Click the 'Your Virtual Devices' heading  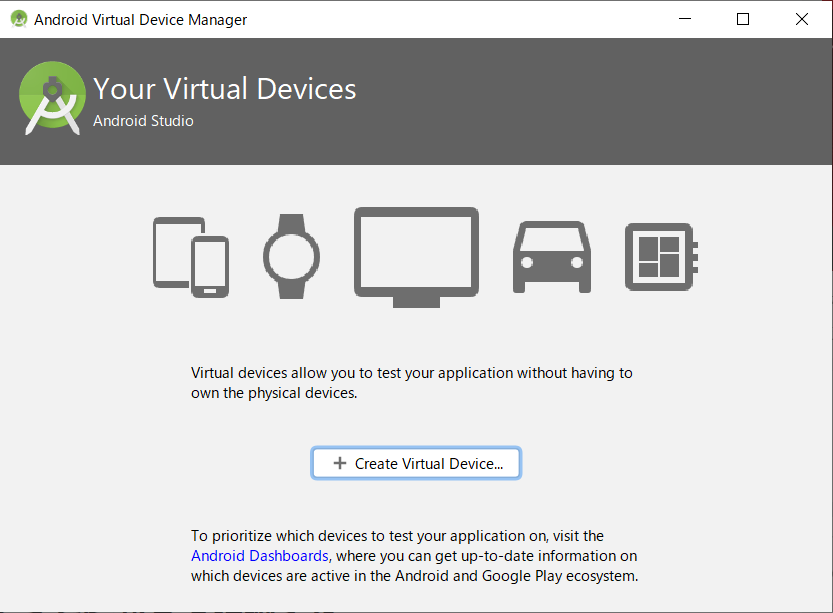225,88
